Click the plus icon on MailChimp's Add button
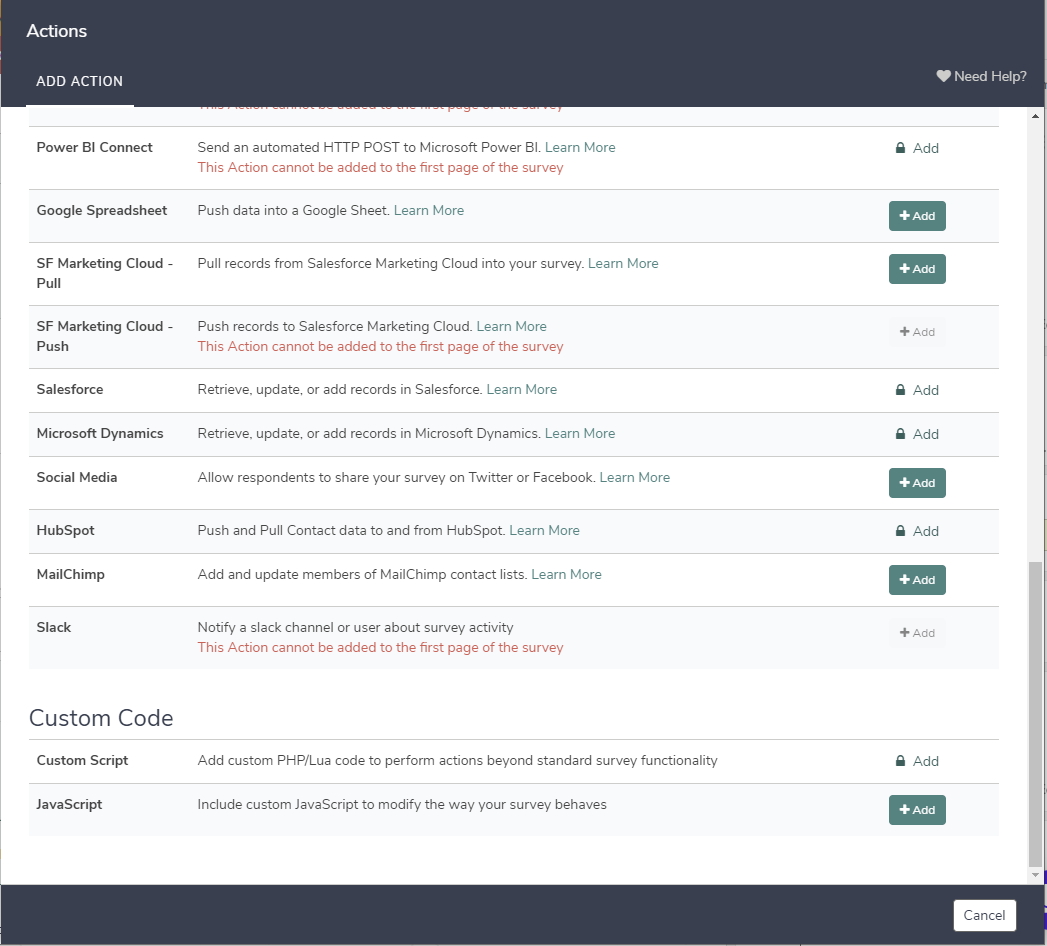Screen dimensions: 1047x946 [904, 580]
